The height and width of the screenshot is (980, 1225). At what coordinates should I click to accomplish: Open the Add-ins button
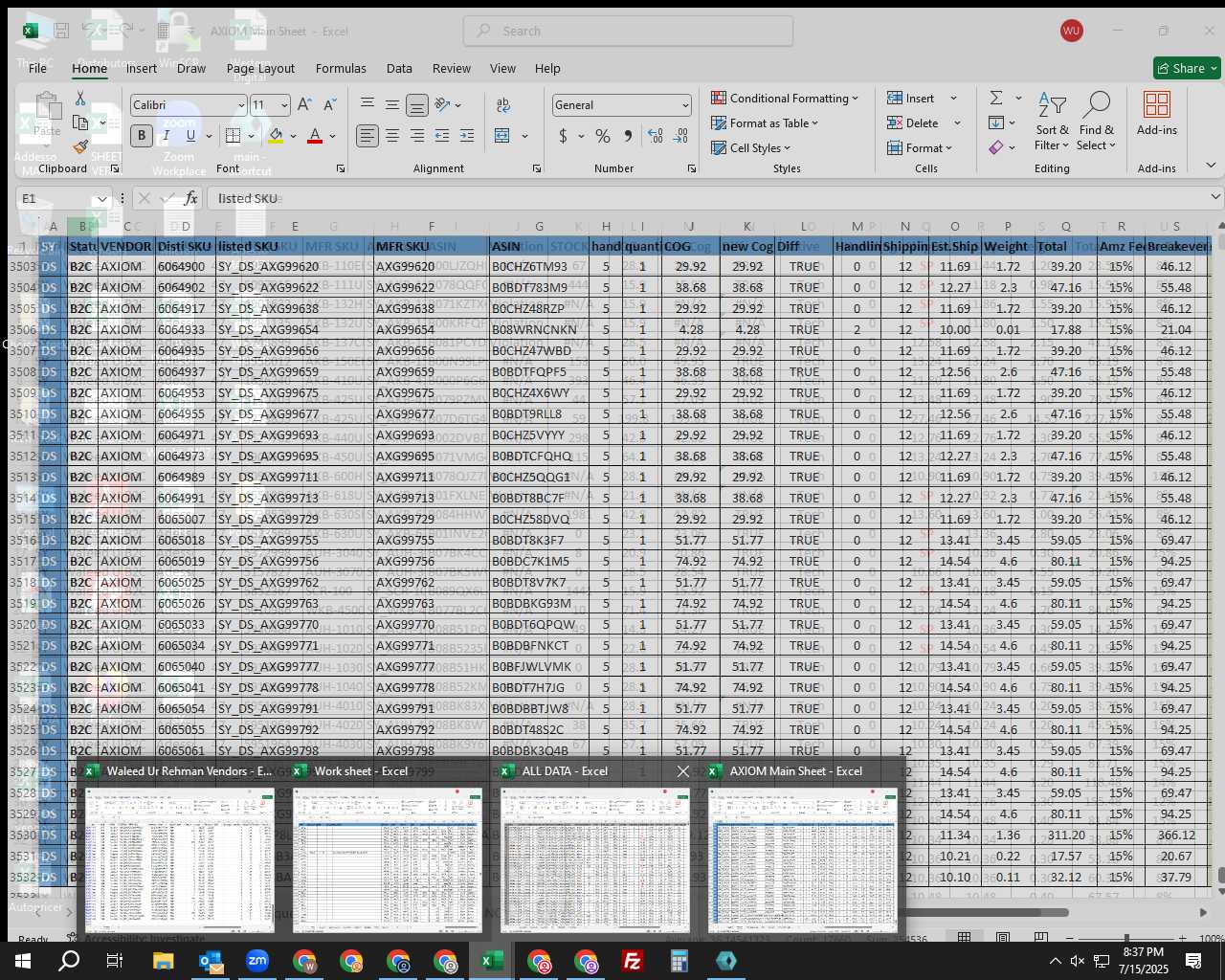click(x=1157, y=115)
